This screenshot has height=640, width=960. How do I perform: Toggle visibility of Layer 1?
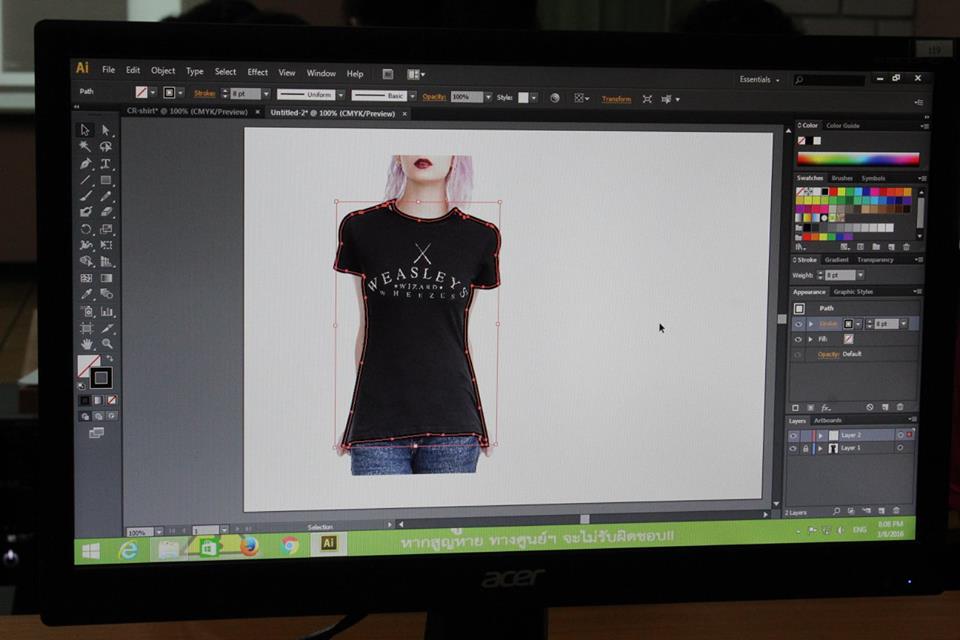click(794, 449)
